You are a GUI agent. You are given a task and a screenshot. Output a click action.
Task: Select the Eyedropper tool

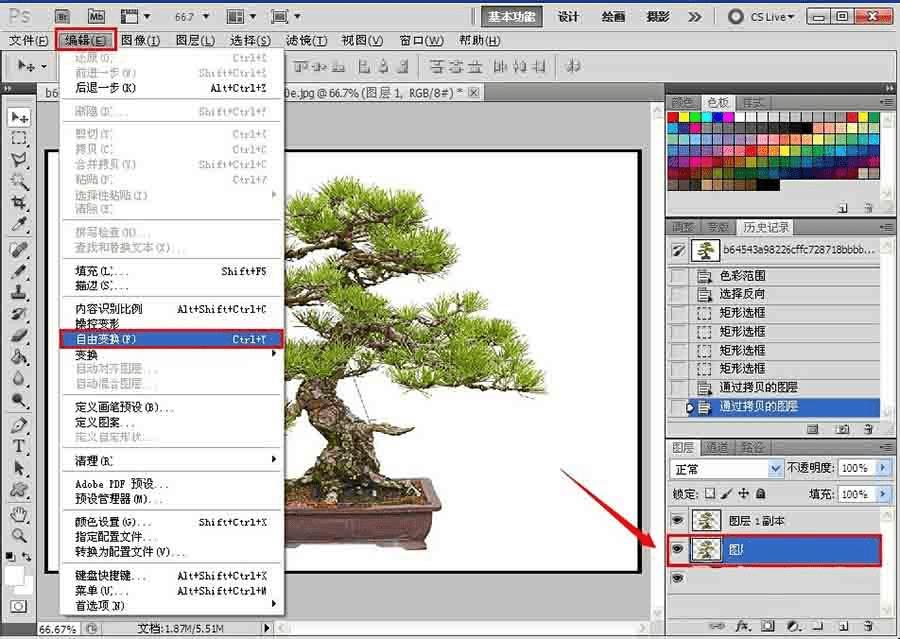pos(19,224)
